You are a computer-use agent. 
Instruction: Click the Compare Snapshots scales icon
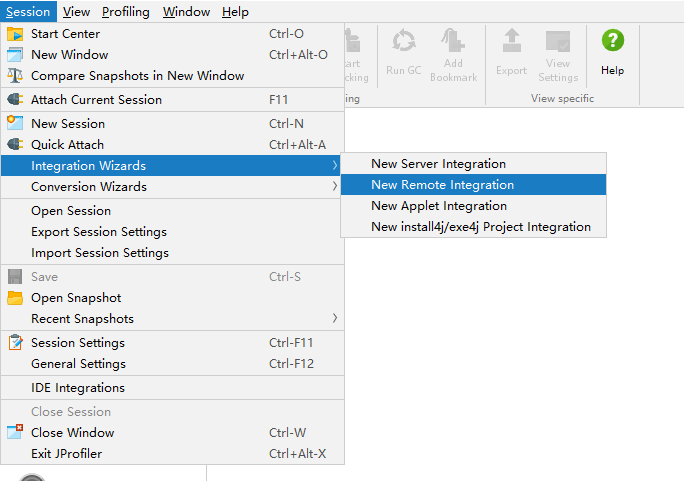pyautogui.click(x=15, y=76)
